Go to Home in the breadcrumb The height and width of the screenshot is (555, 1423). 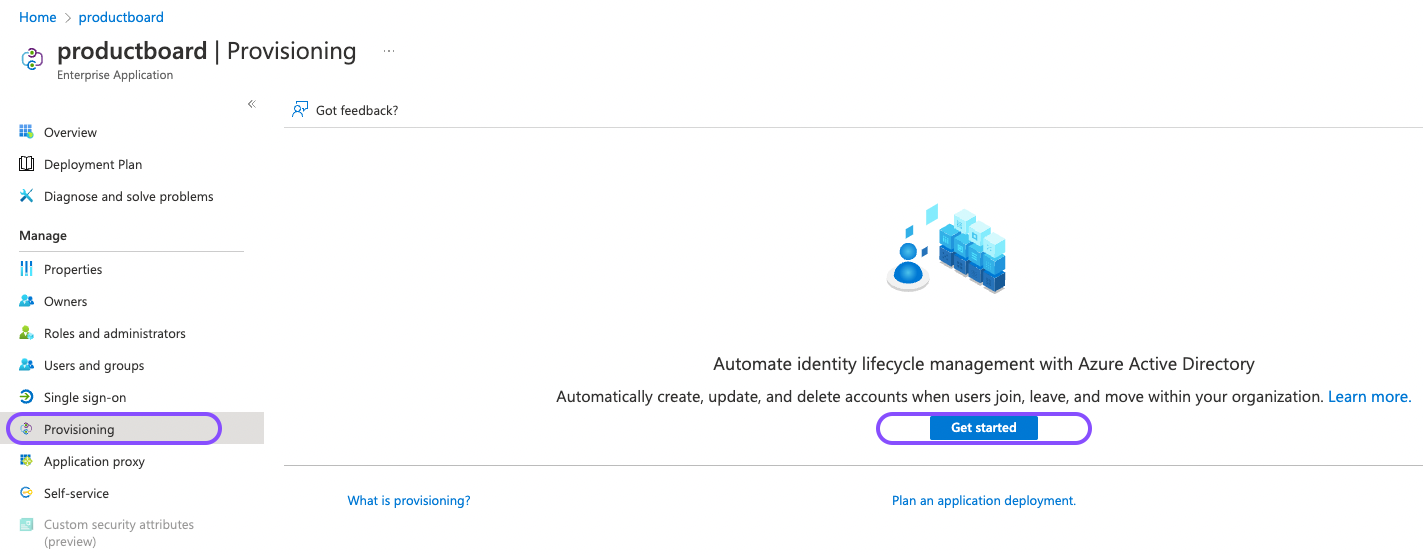[38, 17]
